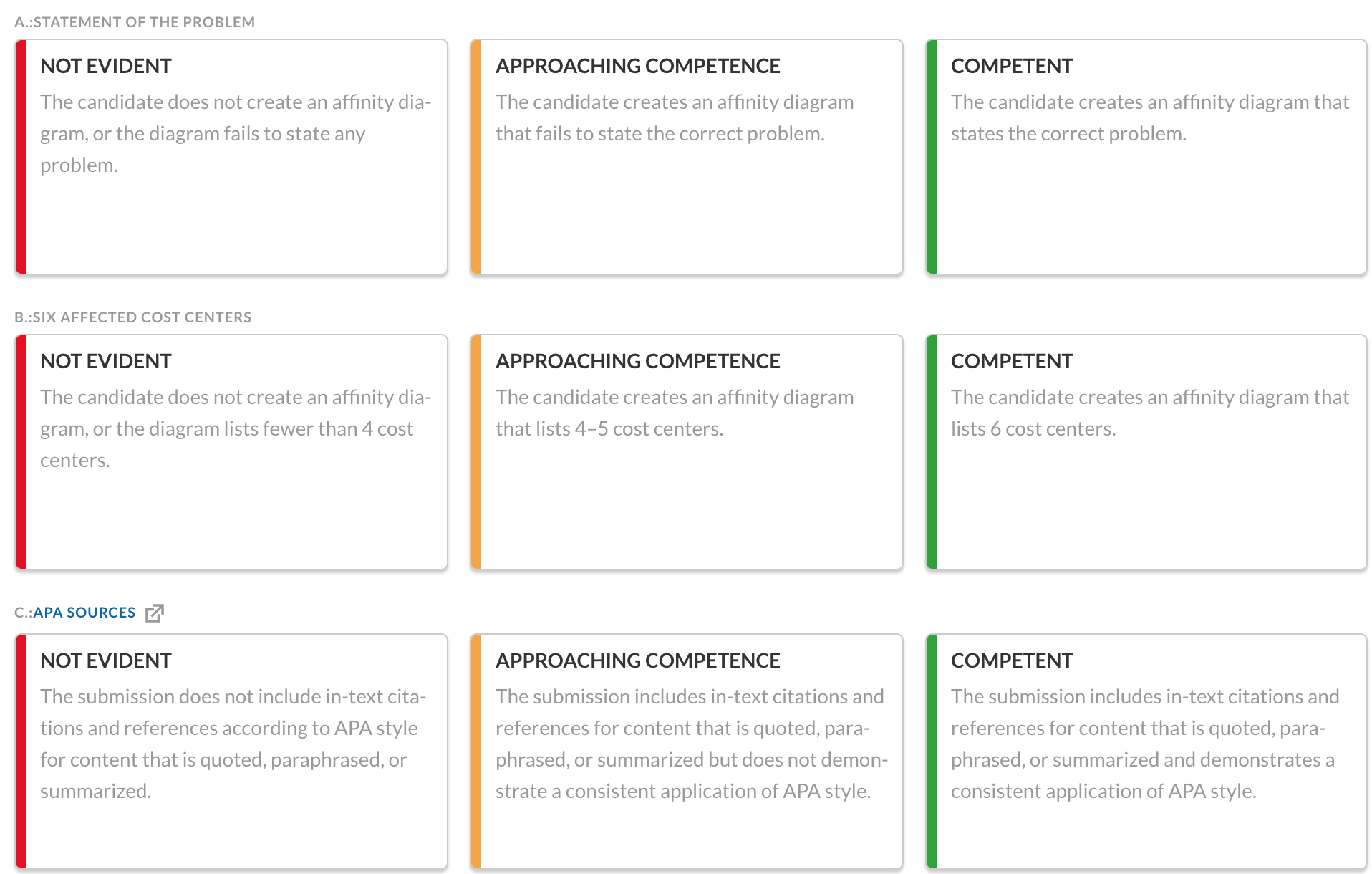Open the APA Sources external link icon
Image resolution: width=1372 pixels, height=874 pixels.
coord(155,613)
